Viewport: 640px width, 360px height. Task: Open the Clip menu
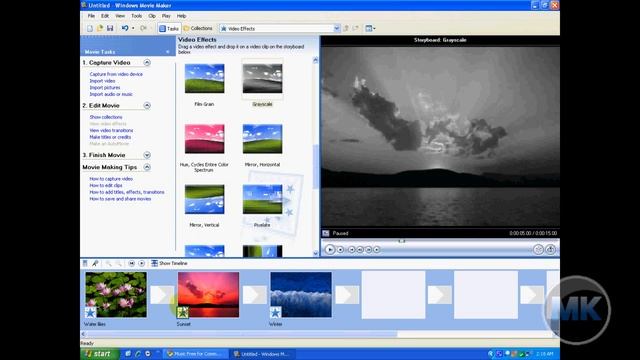click(x=152, y=16)
